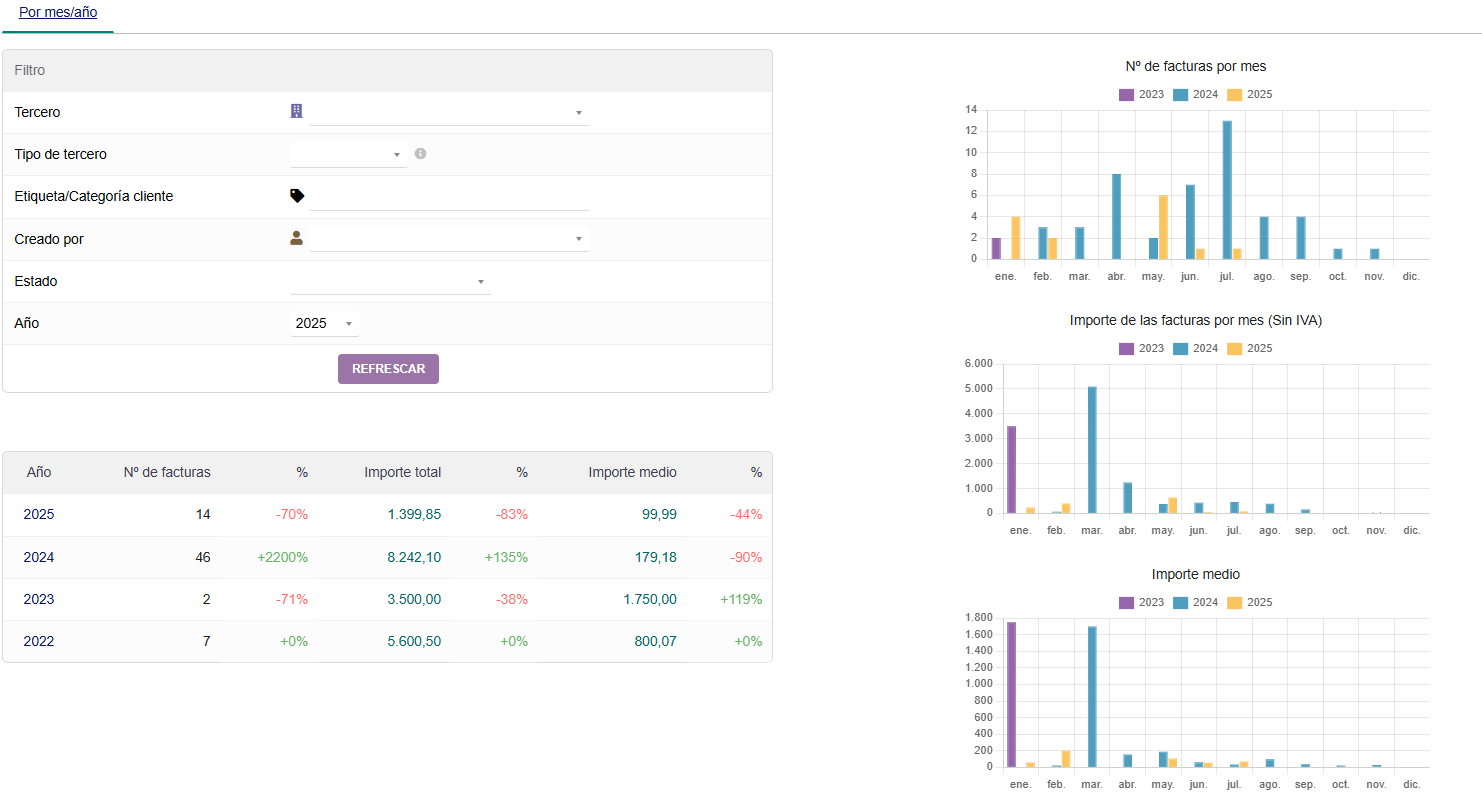
Task: Click the info icon next to Tipo de tercero
Action: pos(420,154)
